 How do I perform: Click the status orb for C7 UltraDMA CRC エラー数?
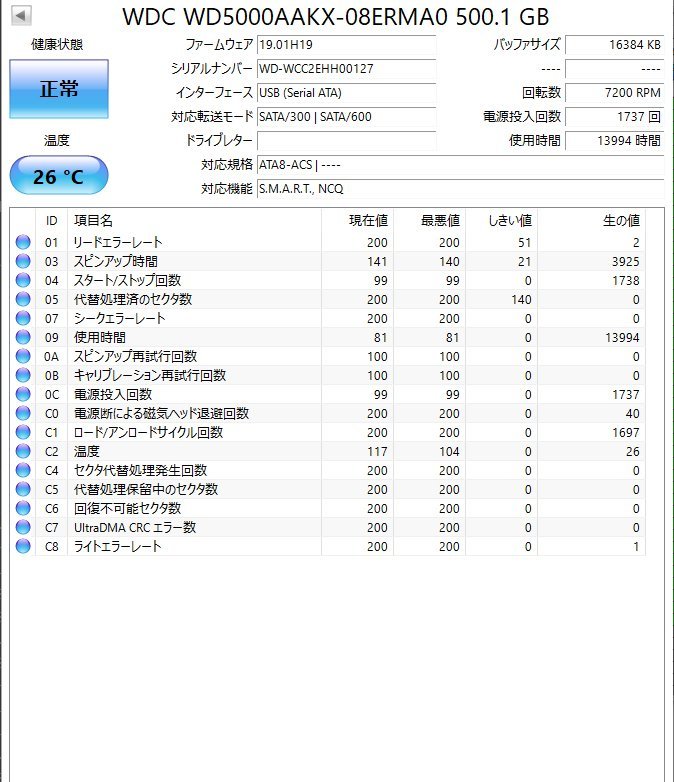[x=23, y=527]
